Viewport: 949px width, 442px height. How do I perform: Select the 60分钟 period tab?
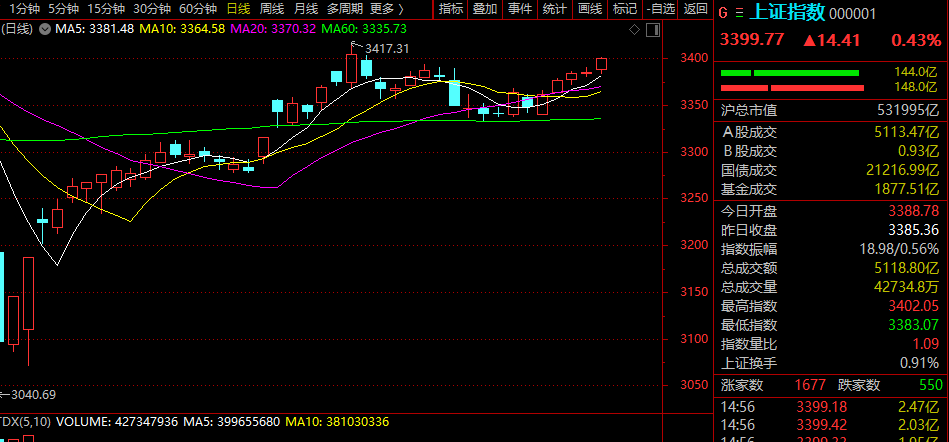pos(197,9)
